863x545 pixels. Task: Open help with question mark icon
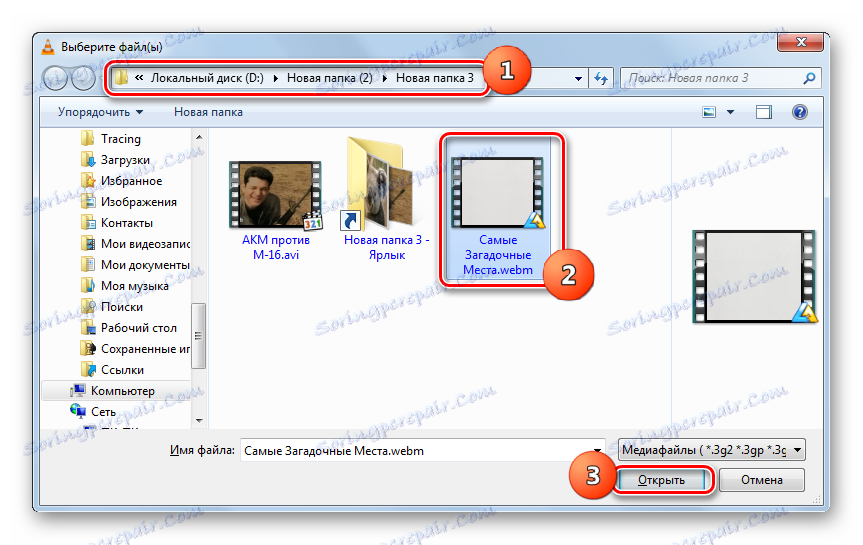coord(799,112)
